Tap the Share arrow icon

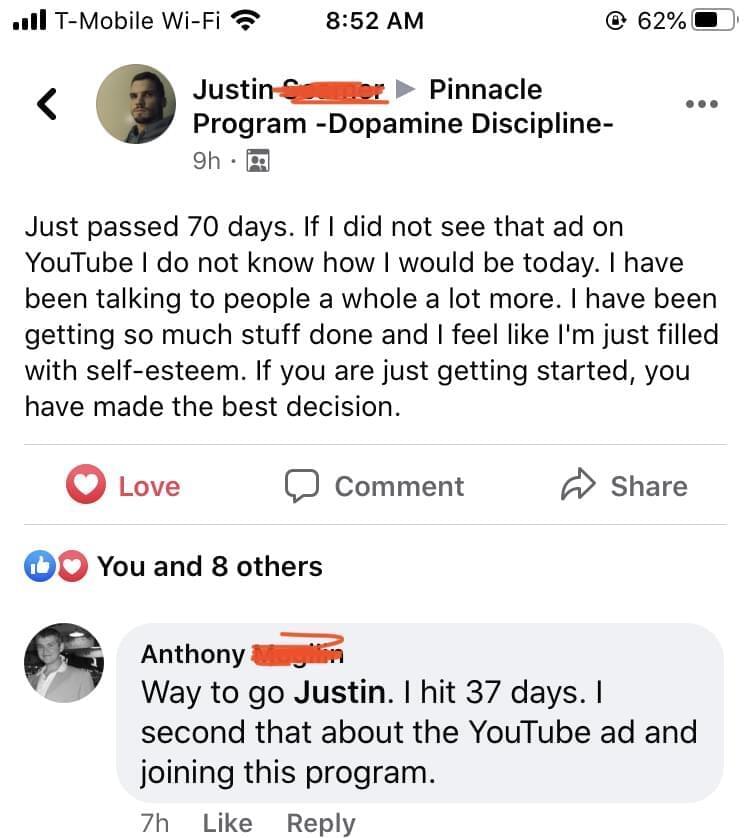point(576,486)
